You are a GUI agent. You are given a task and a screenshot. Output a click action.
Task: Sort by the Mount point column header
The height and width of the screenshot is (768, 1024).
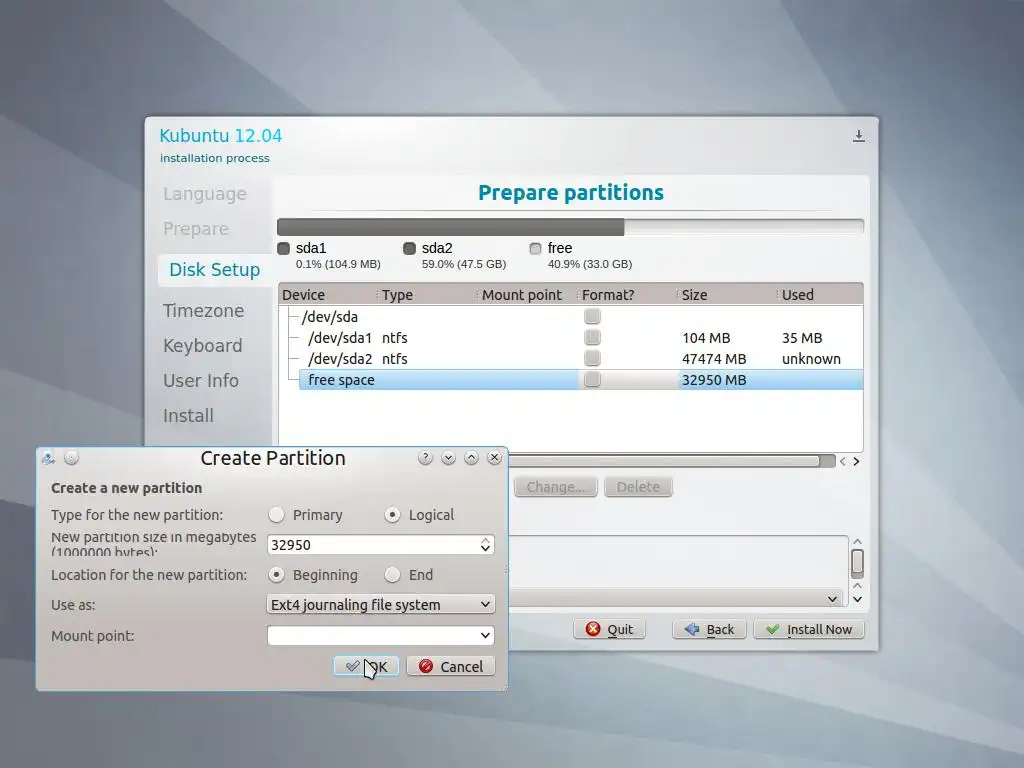coord(528,295)
